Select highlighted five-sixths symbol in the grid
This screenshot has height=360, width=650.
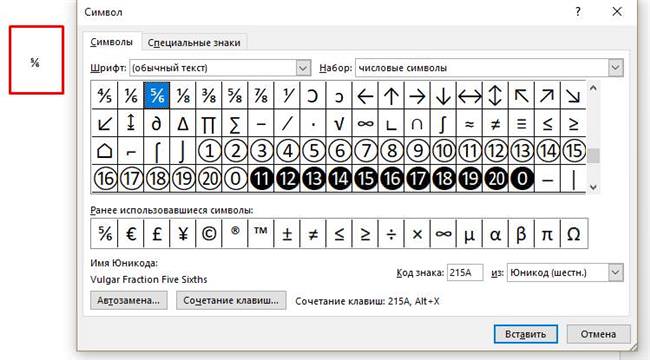(157, 96)
